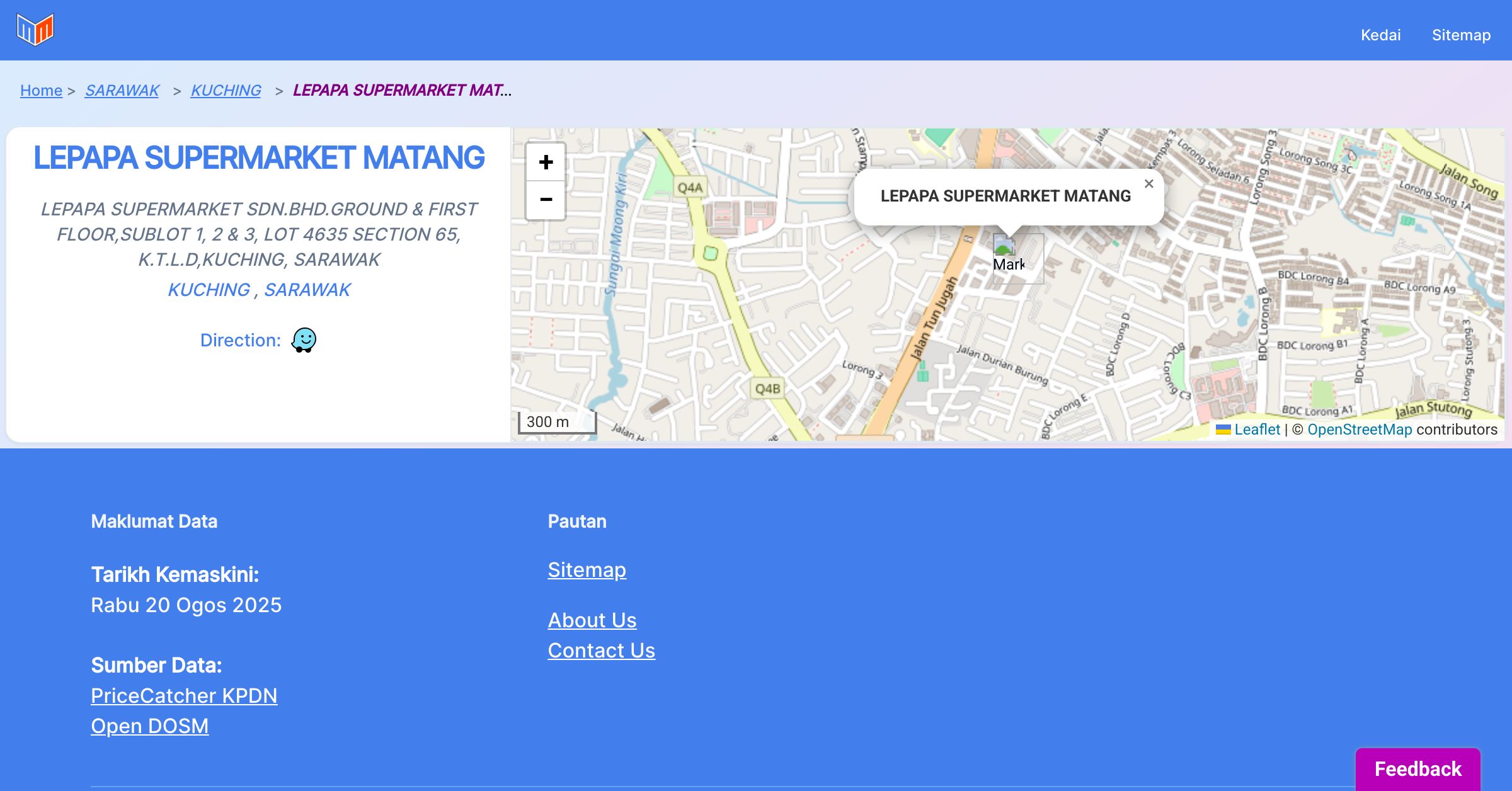The image size is (1512, 791).
Task: Open the About Us link
Action: (x=592, y=620)
